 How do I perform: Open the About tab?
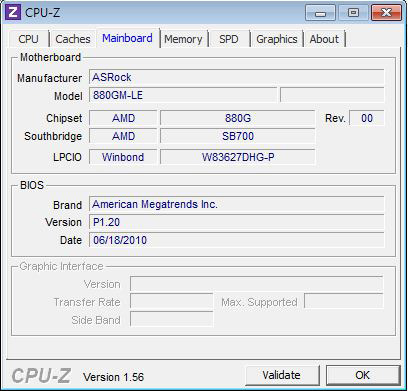(x=324, y=39)
